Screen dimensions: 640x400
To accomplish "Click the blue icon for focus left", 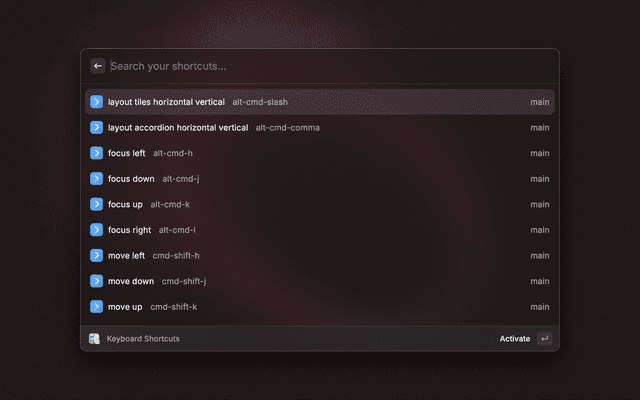I will click(96, 153).
